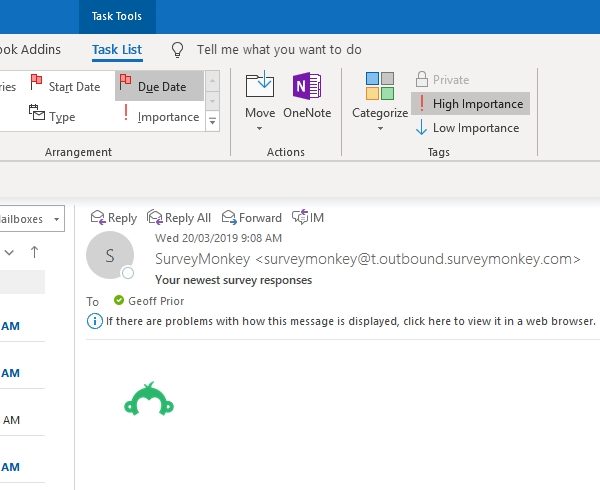The height and width of the screenshot is (490, 600).
Task: Click the message display problems info bar
Action: (x=341, y=321)
